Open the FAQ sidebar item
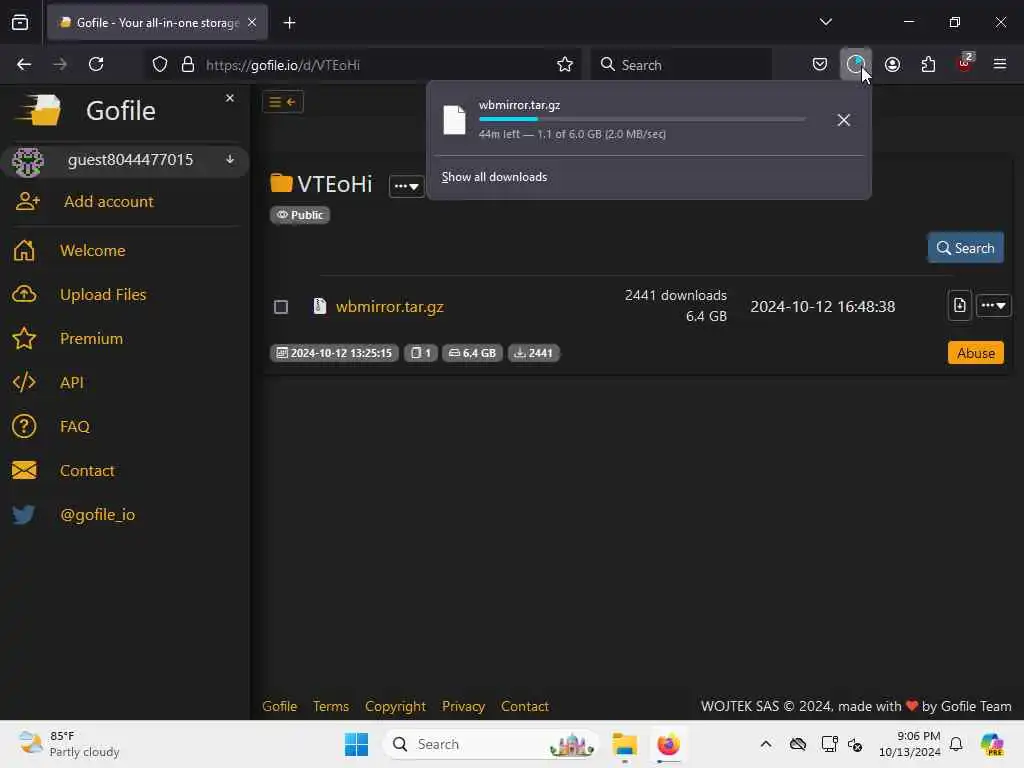The width and height of the screenshot is (1024, 768). [x=74, y=426]
